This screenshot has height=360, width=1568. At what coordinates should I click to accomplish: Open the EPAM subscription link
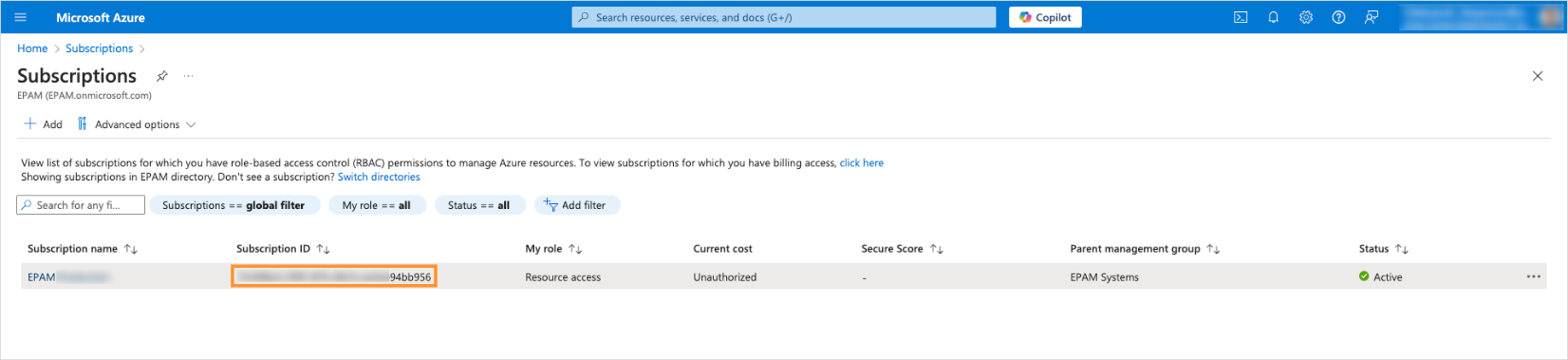tap(68, 277)
